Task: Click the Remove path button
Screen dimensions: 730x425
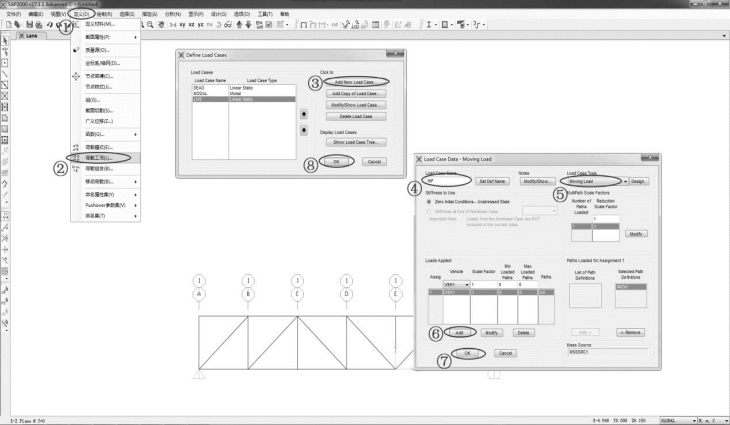Action: (x=630, y=332)
